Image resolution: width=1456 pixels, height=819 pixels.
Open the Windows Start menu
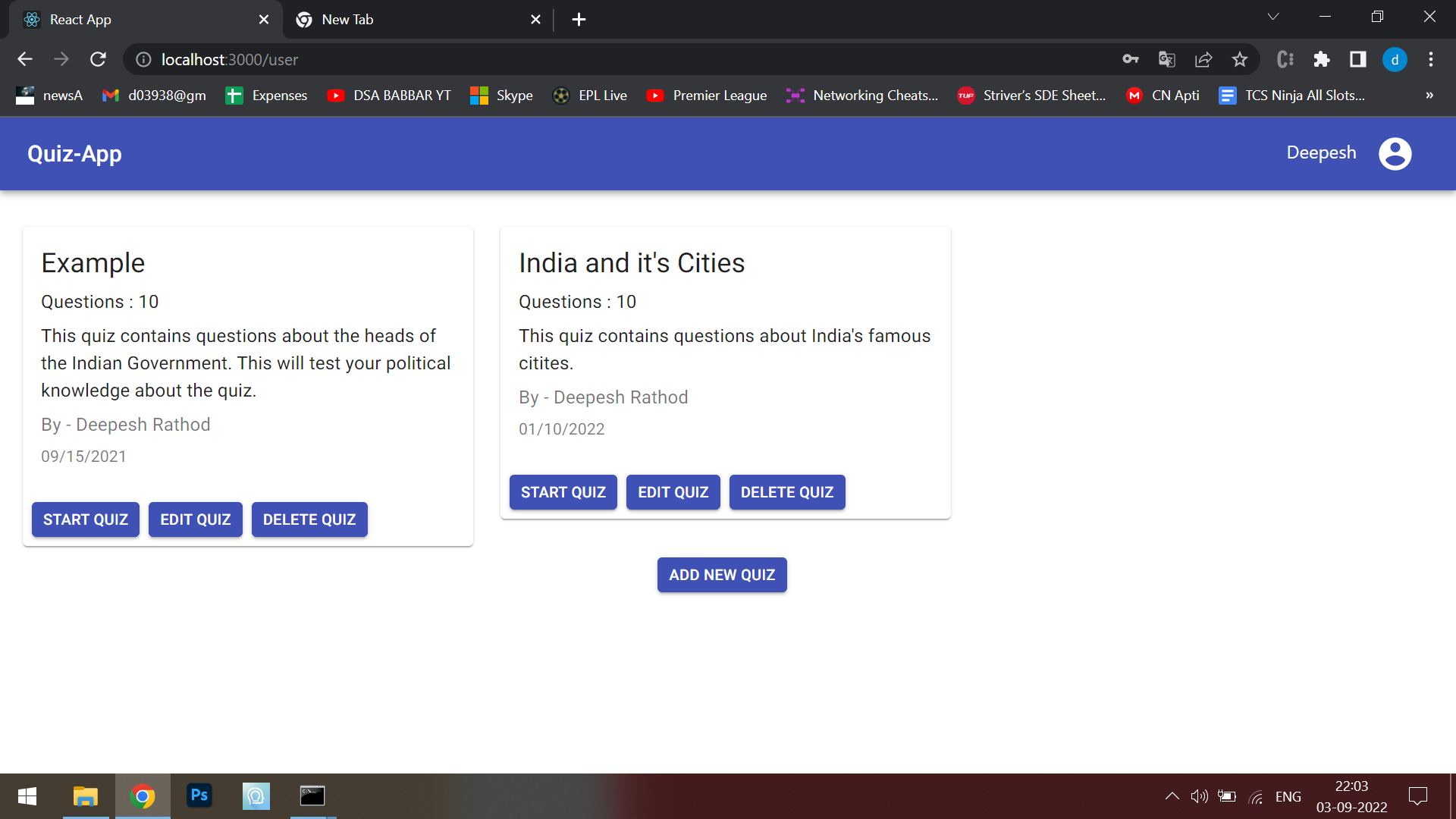tap(27, 795)
